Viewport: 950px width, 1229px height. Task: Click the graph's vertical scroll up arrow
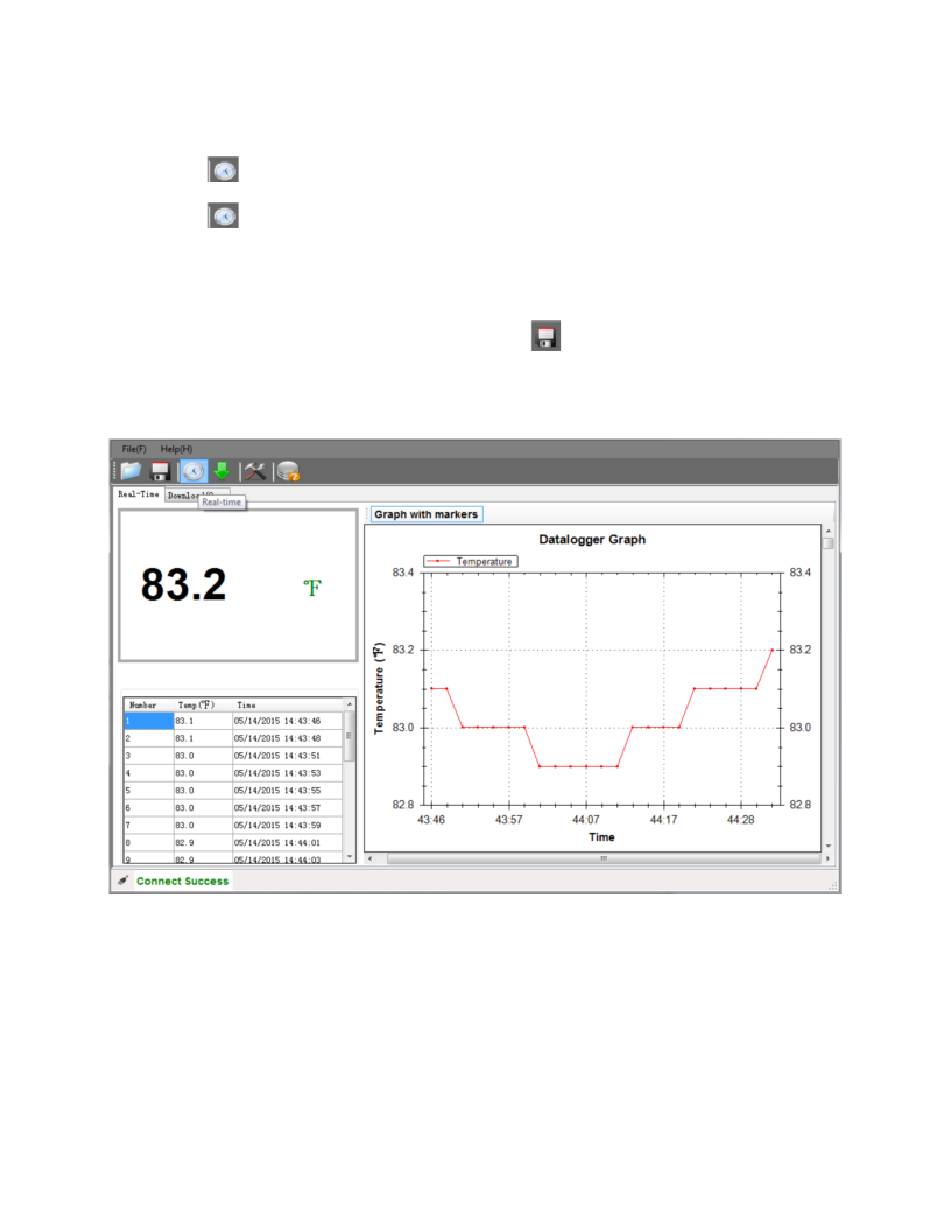click(828, 530)
